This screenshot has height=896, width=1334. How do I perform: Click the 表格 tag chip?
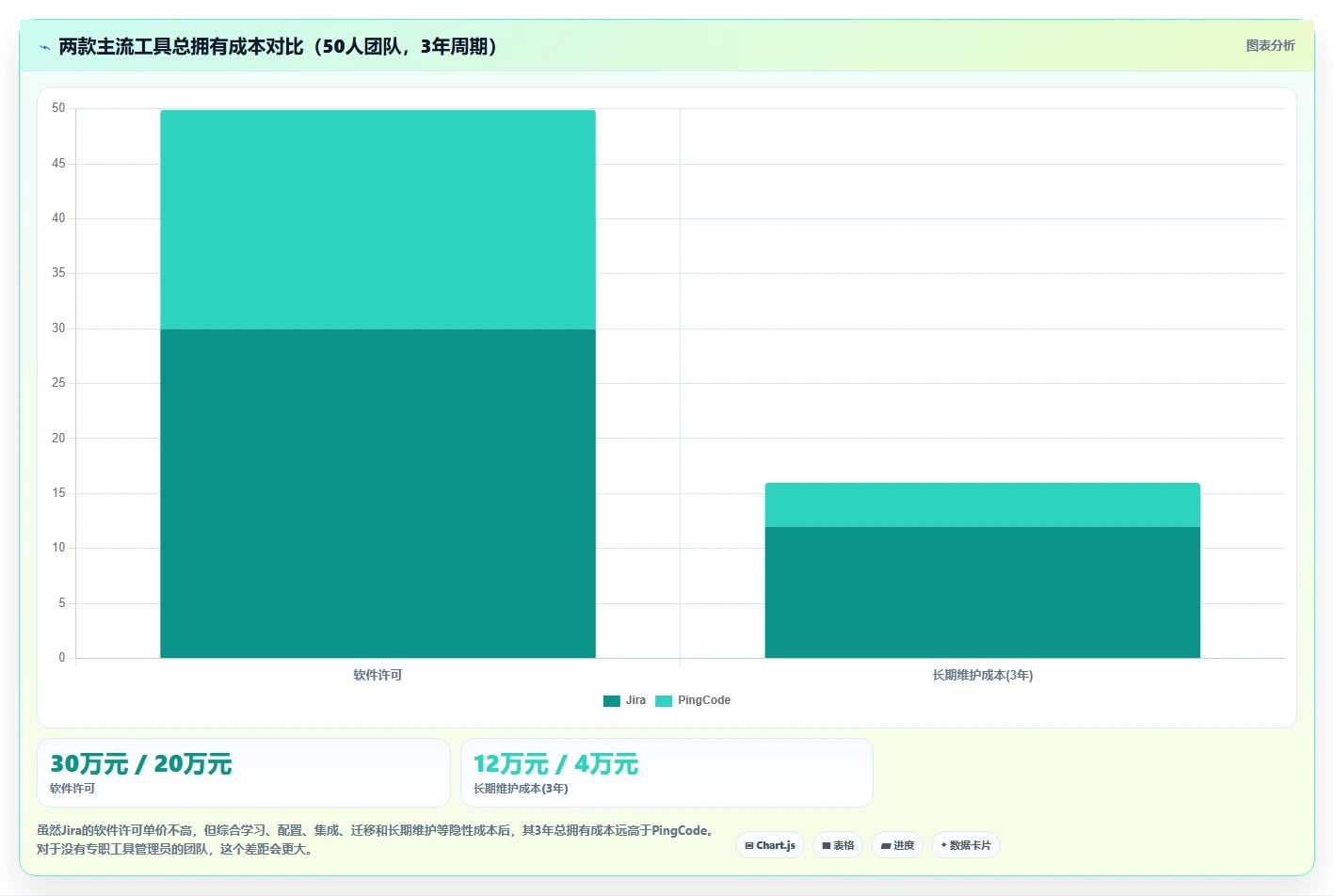click(837, 845)
